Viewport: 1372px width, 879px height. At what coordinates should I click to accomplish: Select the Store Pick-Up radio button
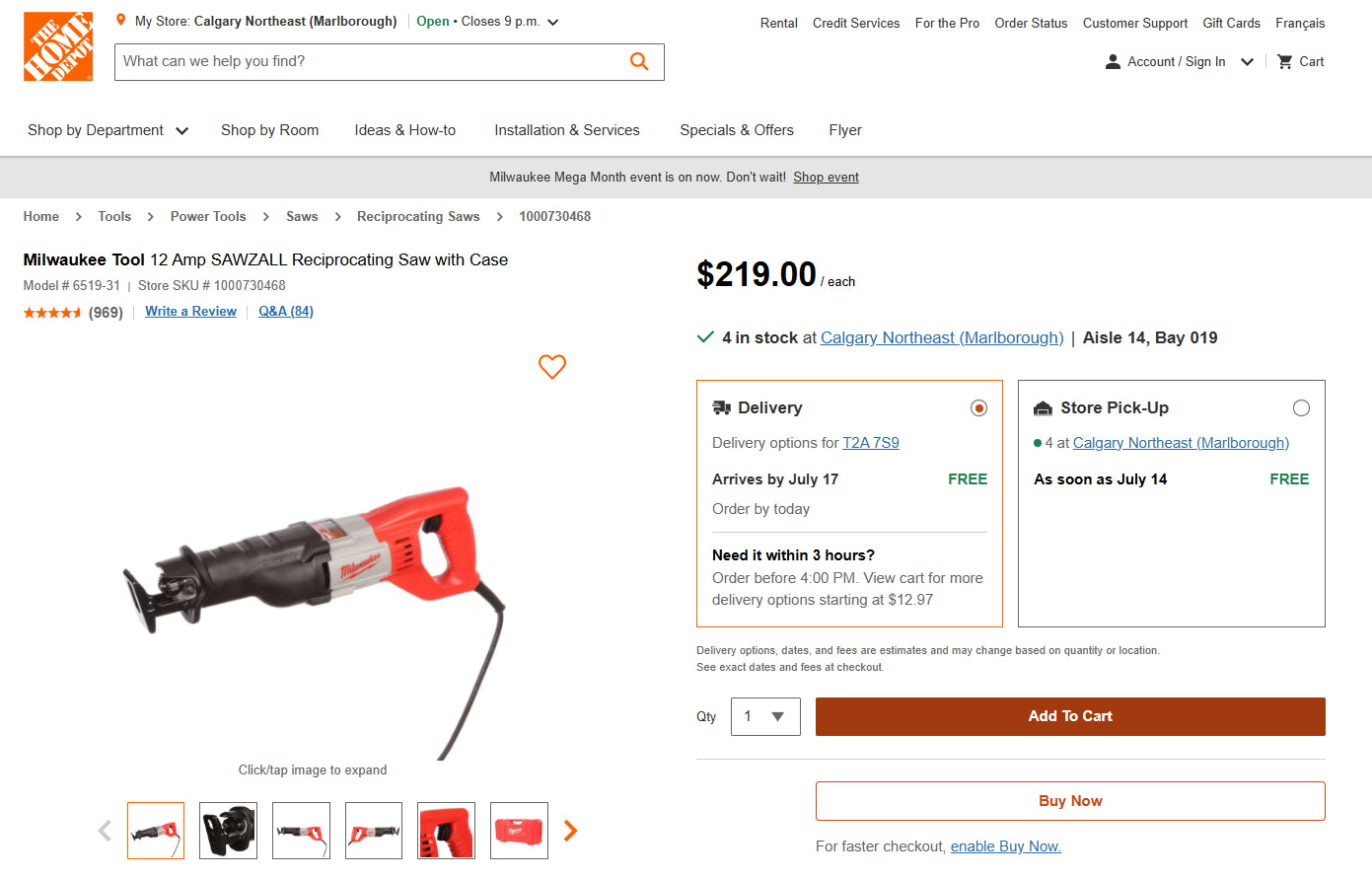[1301, 408]
